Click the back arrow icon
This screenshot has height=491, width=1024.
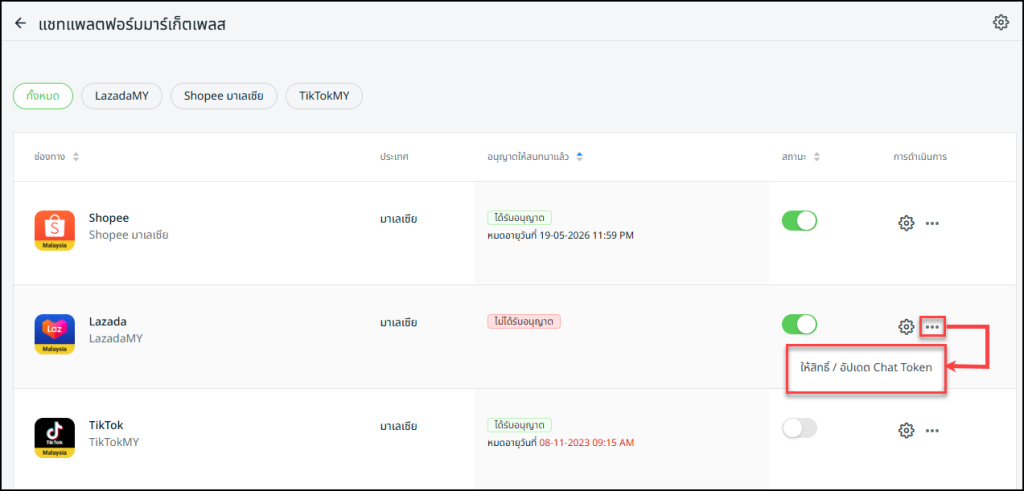[20, 23]
